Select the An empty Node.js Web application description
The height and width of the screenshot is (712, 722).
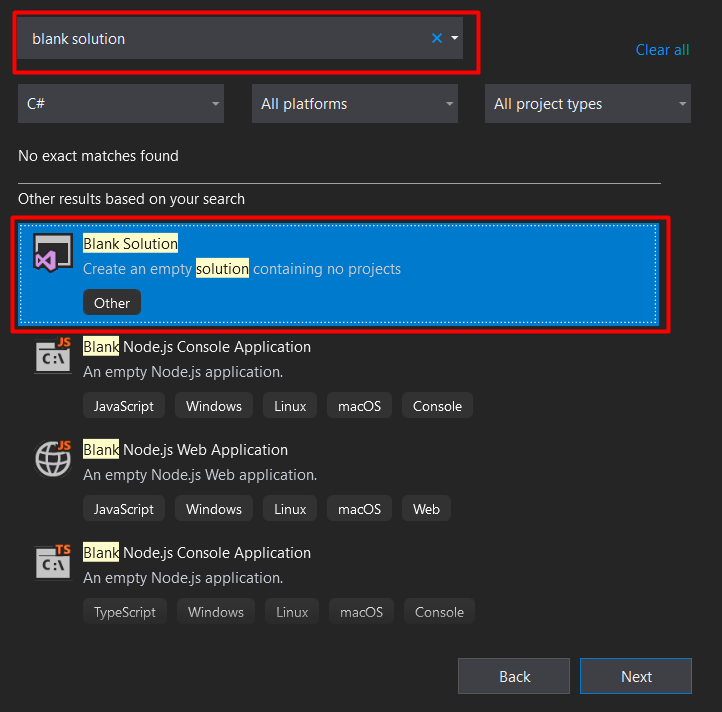point(200,475)
